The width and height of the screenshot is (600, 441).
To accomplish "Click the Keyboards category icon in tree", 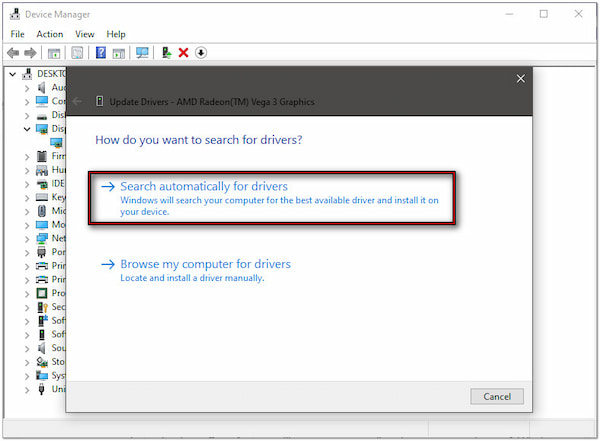I will (x=41, y=198).
